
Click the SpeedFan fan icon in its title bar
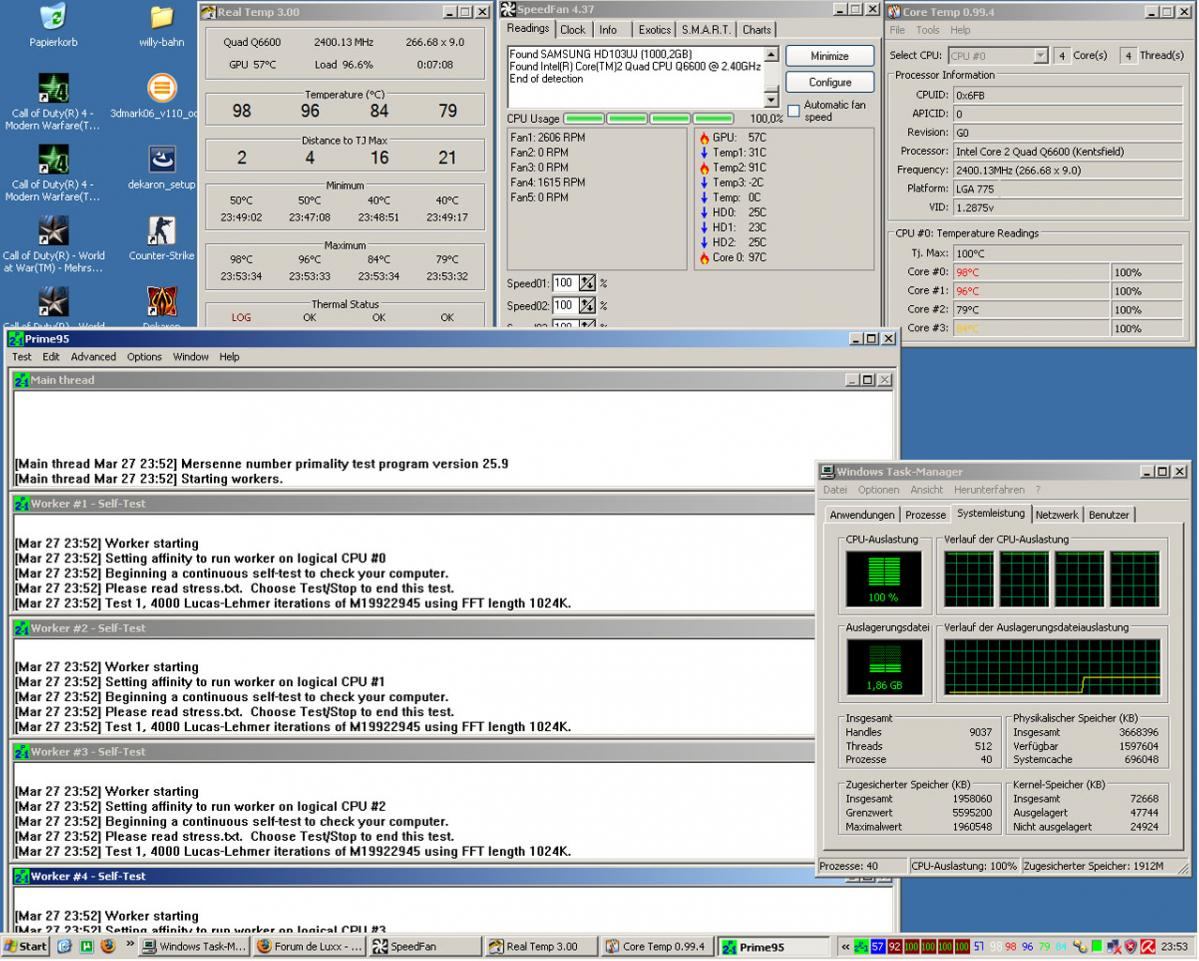[x=508, y=9]
